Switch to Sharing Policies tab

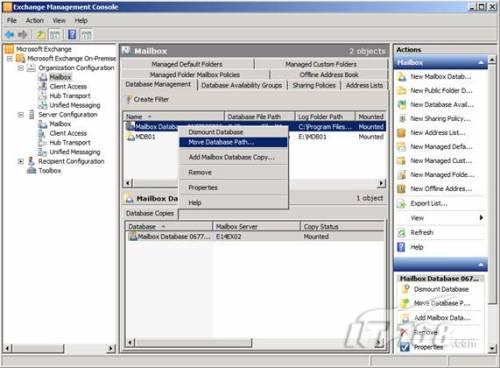[x=314, y=85]
